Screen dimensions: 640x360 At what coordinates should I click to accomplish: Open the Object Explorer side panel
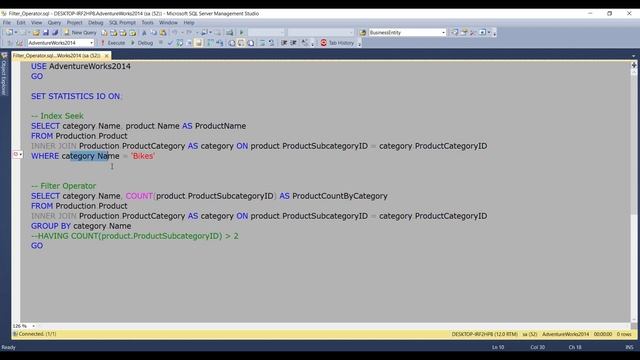[x=4, y=73]
